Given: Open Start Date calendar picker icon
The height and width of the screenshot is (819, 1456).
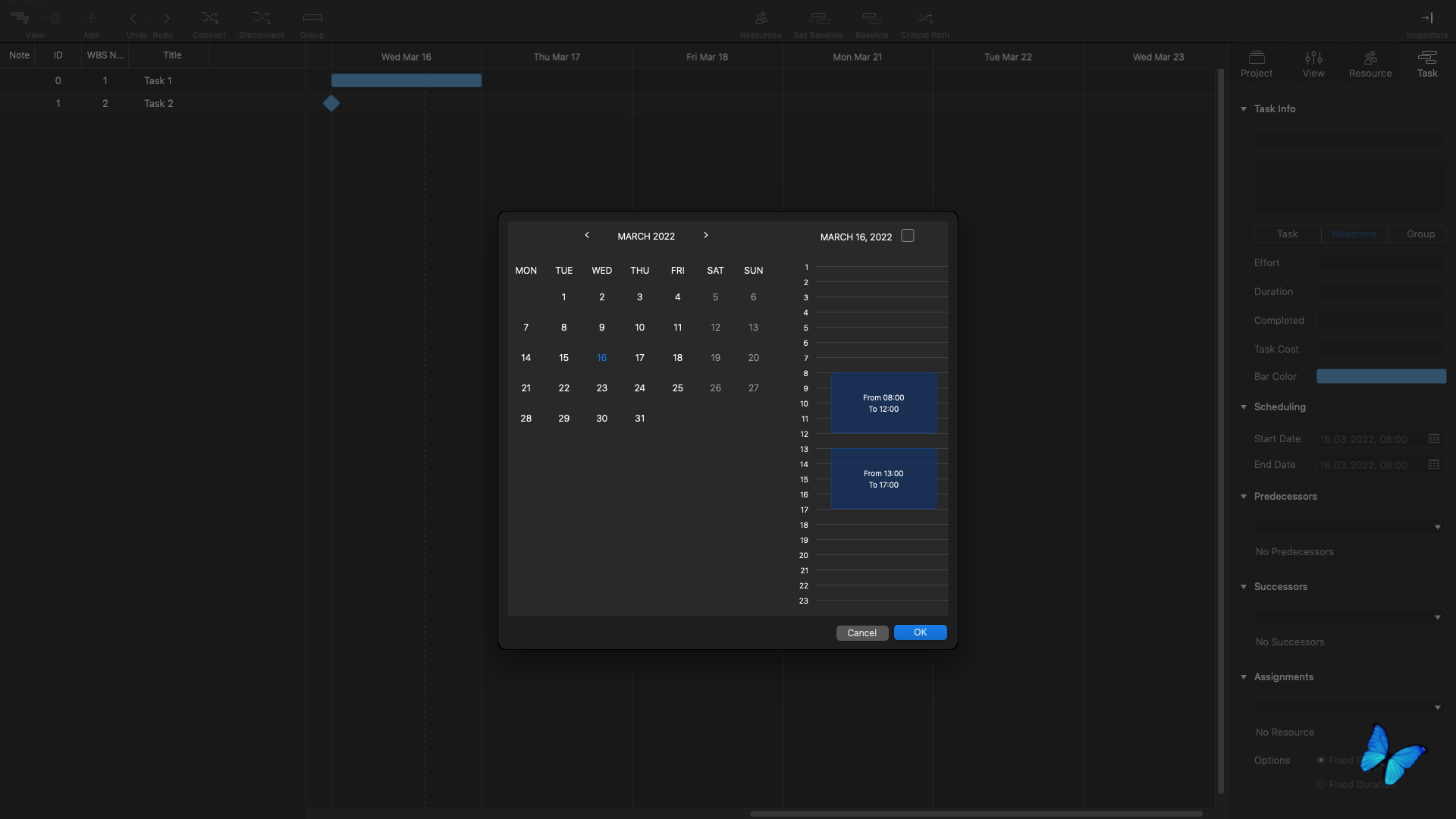Looking at the screenshot, I should coord(1433,439).
